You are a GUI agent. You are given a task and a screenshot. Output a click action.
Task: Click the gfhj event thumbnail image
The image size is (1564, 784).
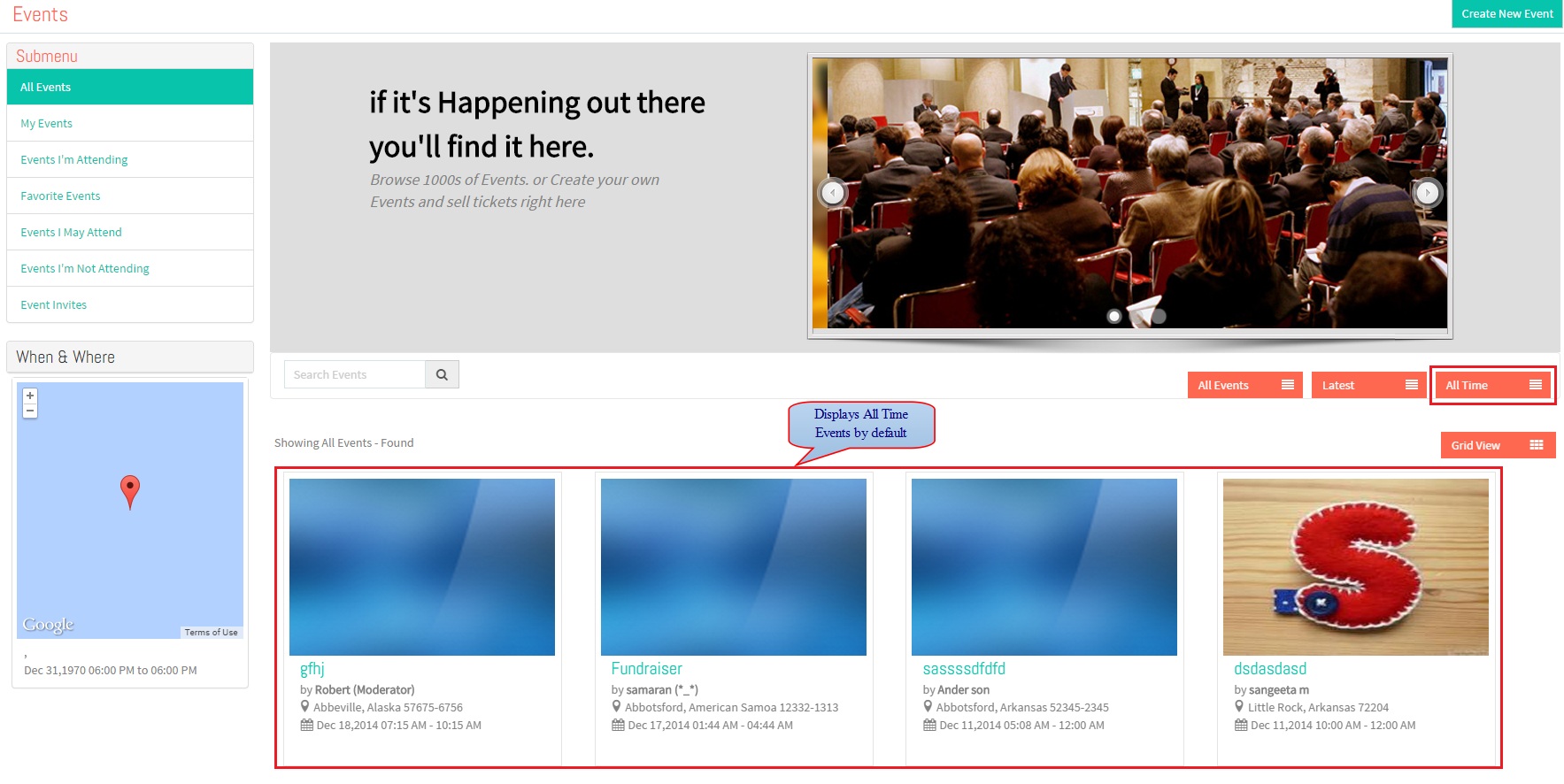422,567
